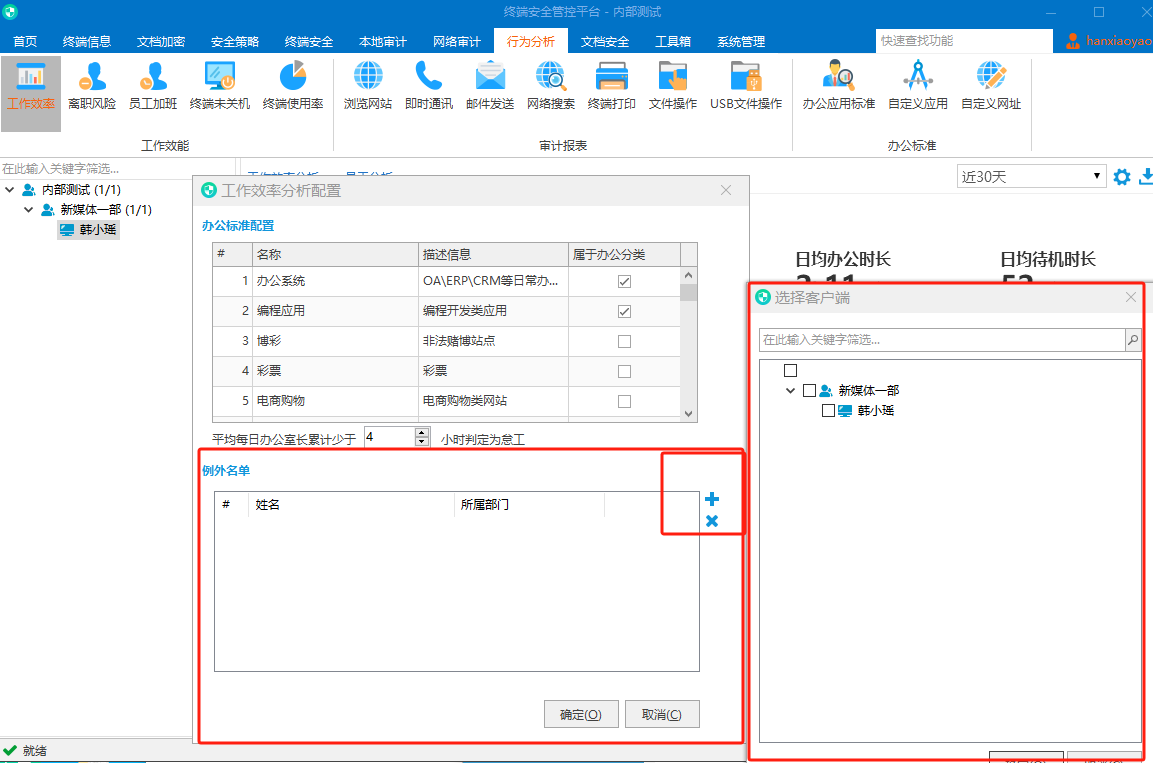
Task: Switch to the 文档加密 tab
Action: (x=160, y=41)
